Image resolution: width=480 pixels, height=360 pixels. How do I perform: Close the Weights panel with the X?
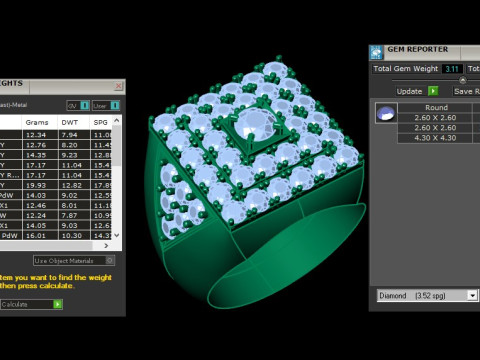click(118, 86)
